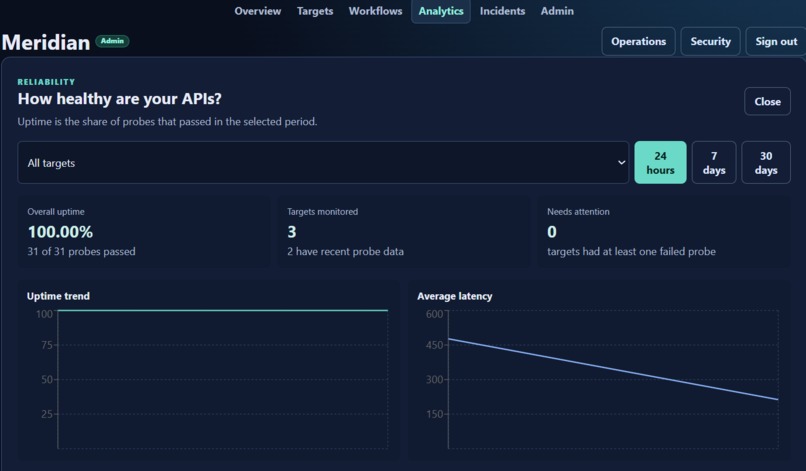The height and width of the screenshot is (471, 806).
Task: Switch to the Workflows tab
Action: click(375, 11)
